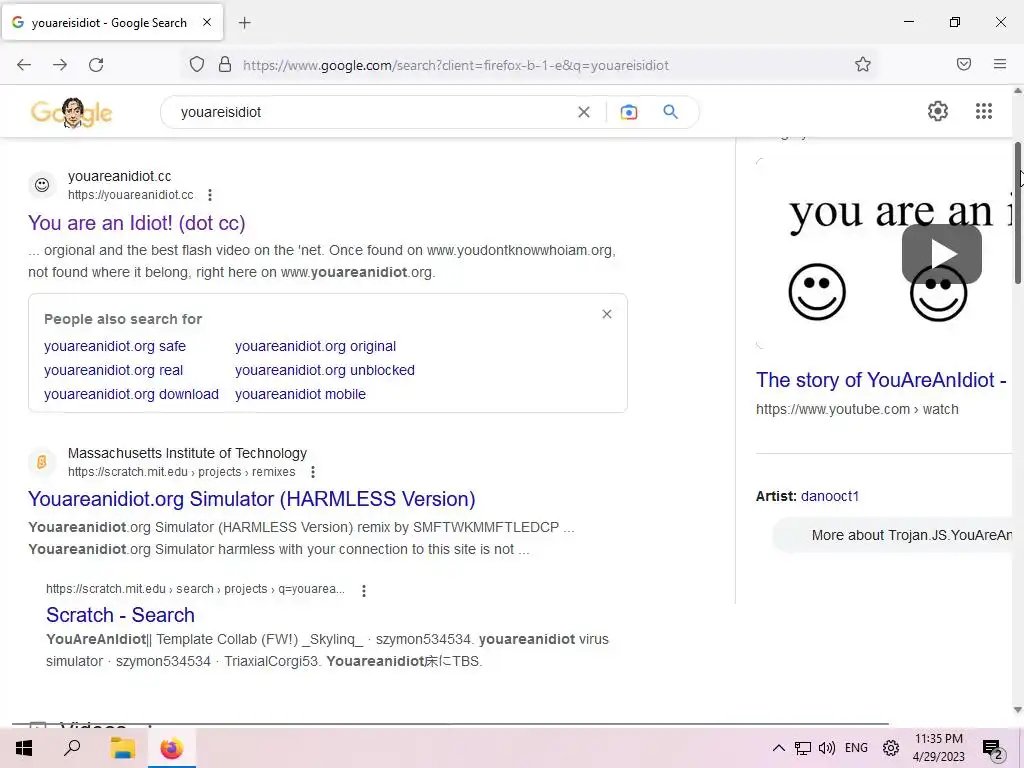The image size is (1024, 768).
Task: Open Youareanidiot.org Simulator (HARMLESS Version) link
Action: 251,499
